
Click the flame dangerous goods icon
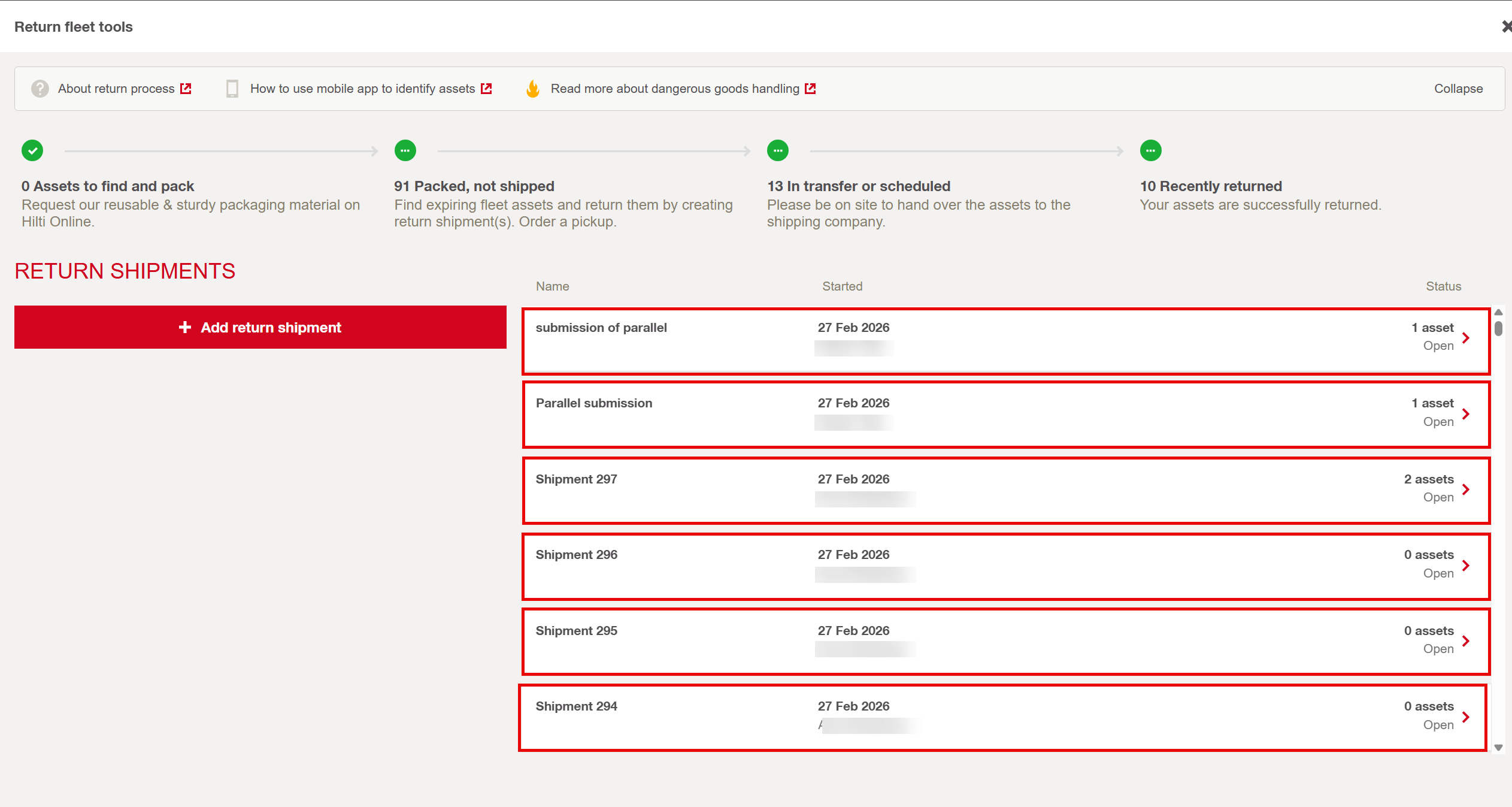(532, 89)
